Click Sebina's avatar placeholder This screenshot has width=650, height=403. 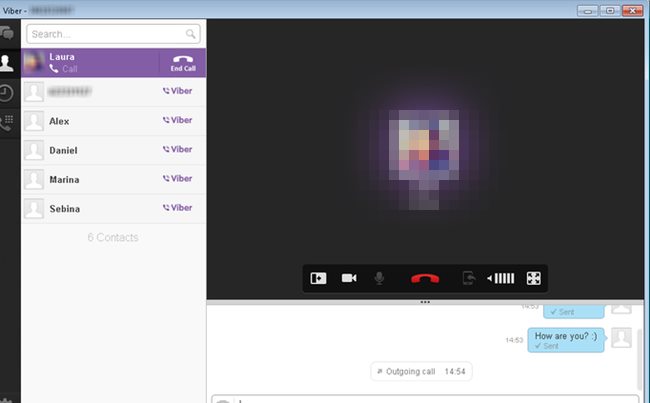coord(34,209)
